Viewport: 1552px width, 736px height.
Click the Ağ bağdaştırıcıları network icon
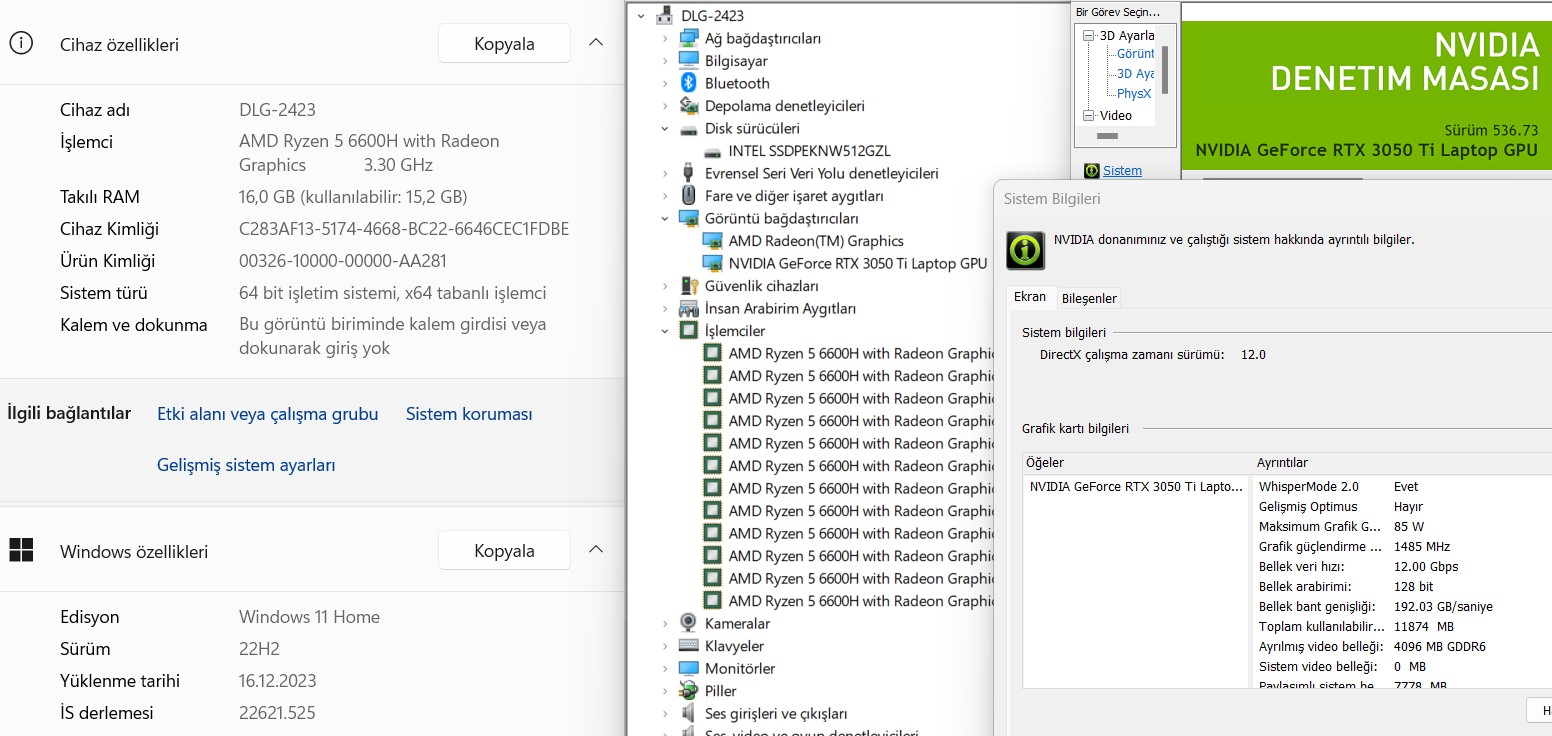tap(688, 38)
